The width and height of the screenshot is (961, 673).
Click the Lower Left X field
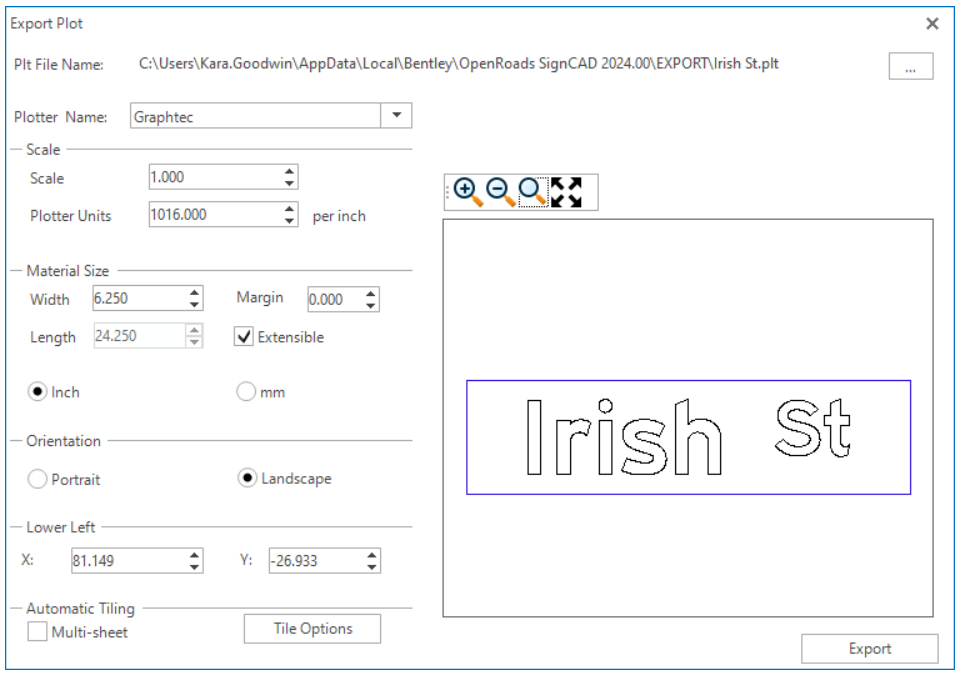(130, 560)
